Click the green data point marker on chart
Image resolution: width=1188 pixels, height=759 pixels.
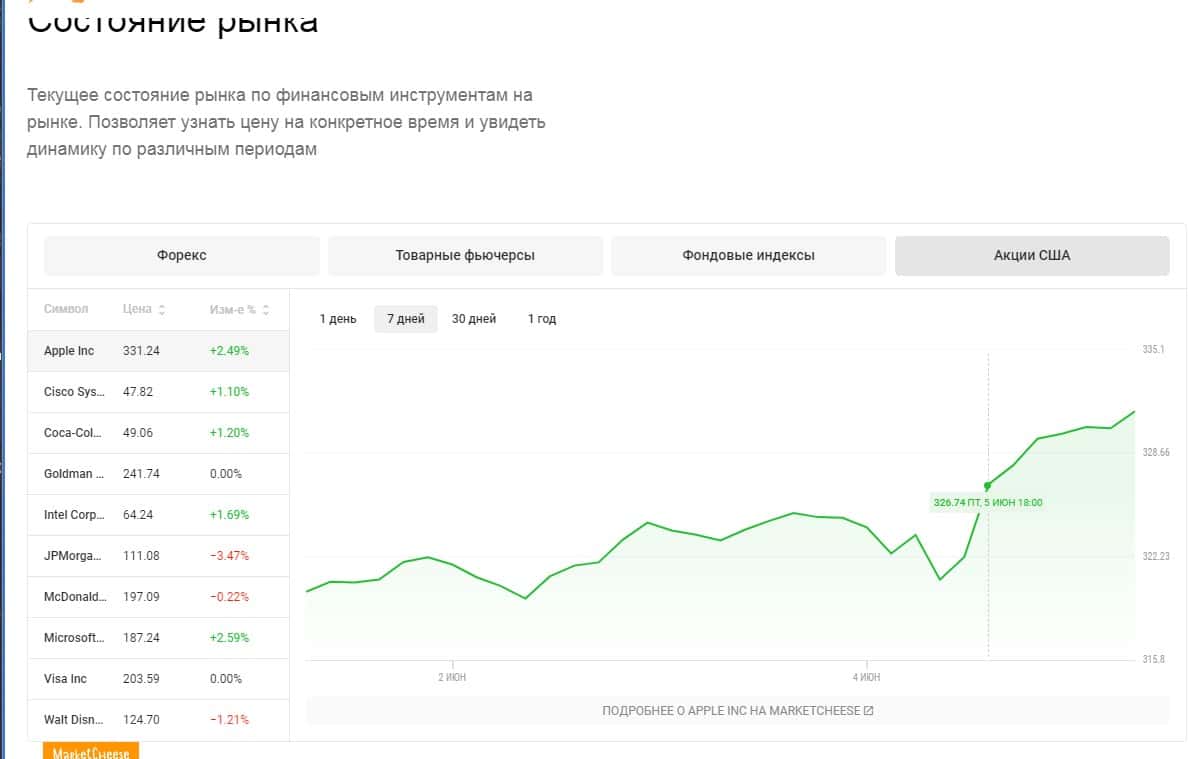988,486
